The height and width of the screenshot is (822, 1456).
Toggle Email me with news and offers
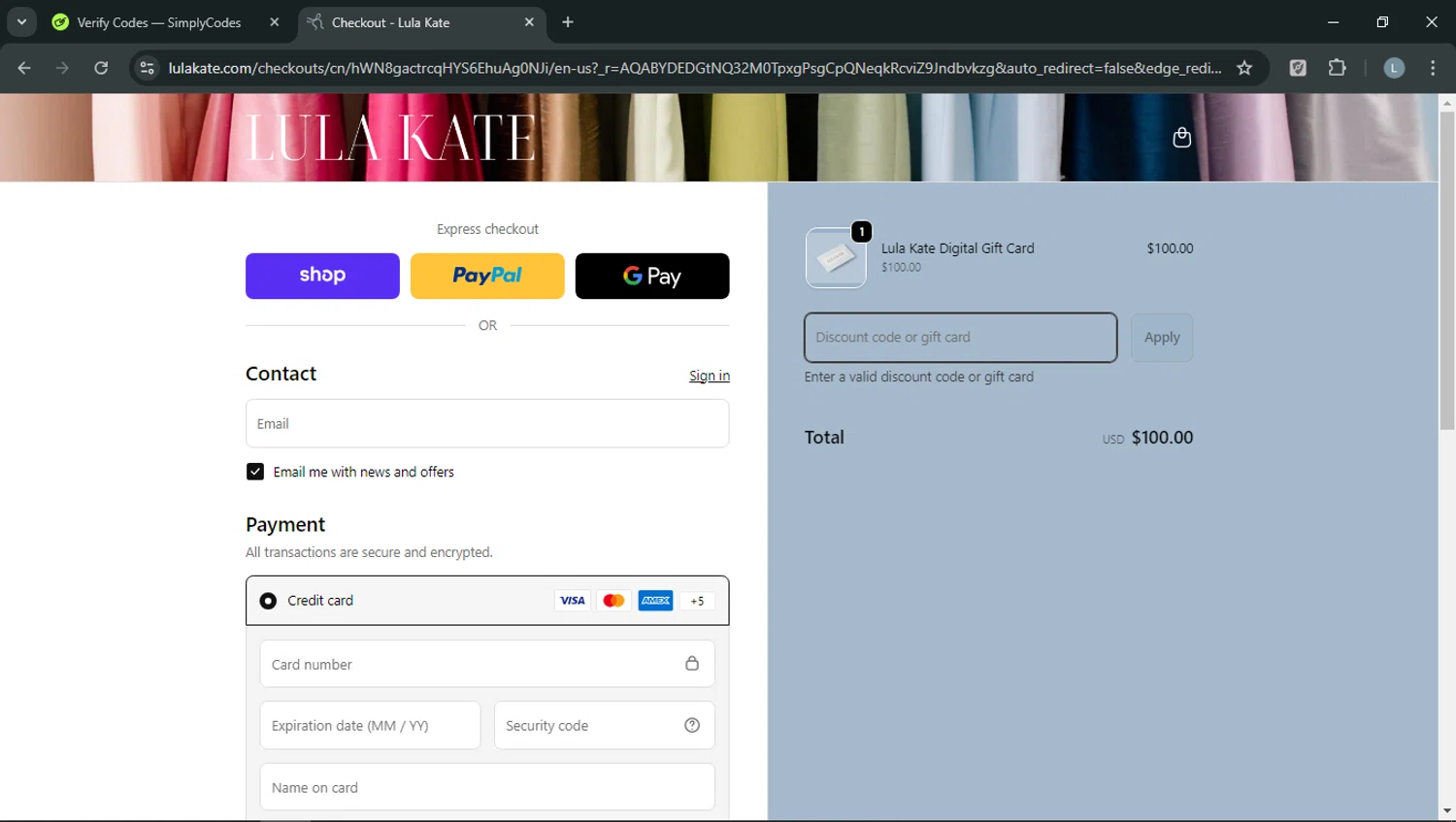point(255,472)
